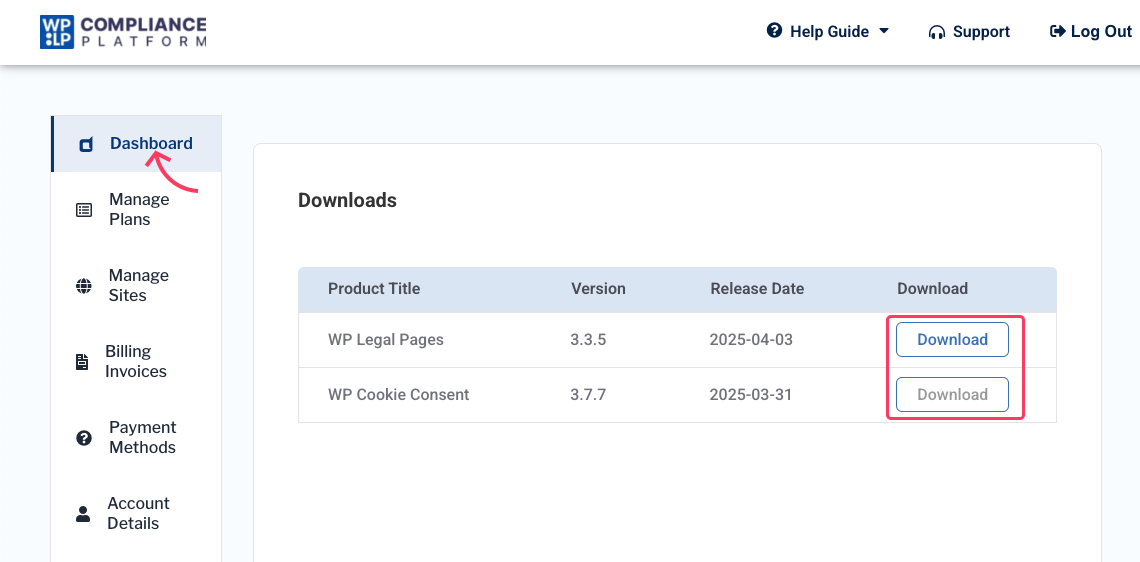
Task: Open Manage Sites in the sidebar
Action: click(x=137, y=286)
